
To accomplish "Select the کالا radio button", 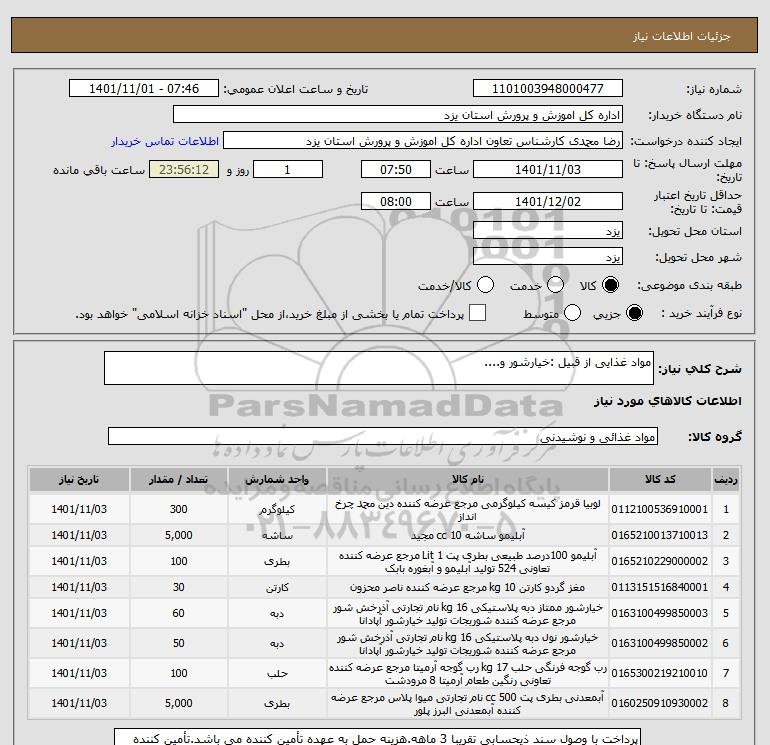I will click(610, 285).
